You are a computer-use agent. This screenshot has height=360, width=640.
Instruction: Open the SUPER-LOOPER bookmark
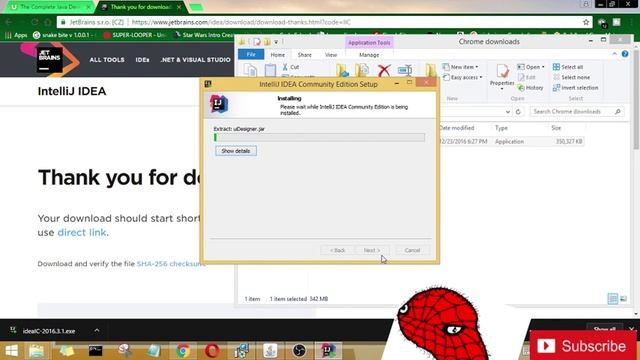(x=134, y=35)
